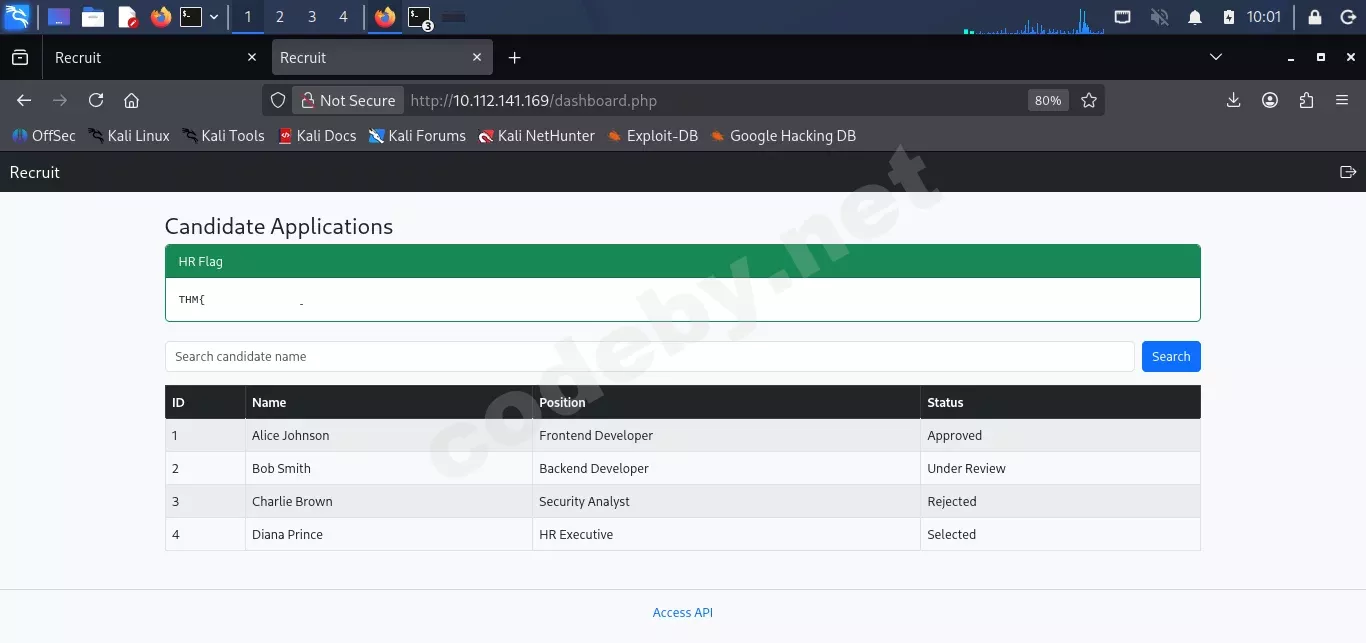View the Not Secure connection info
The width and height of the screenshot is (1366, 643).
348,100
